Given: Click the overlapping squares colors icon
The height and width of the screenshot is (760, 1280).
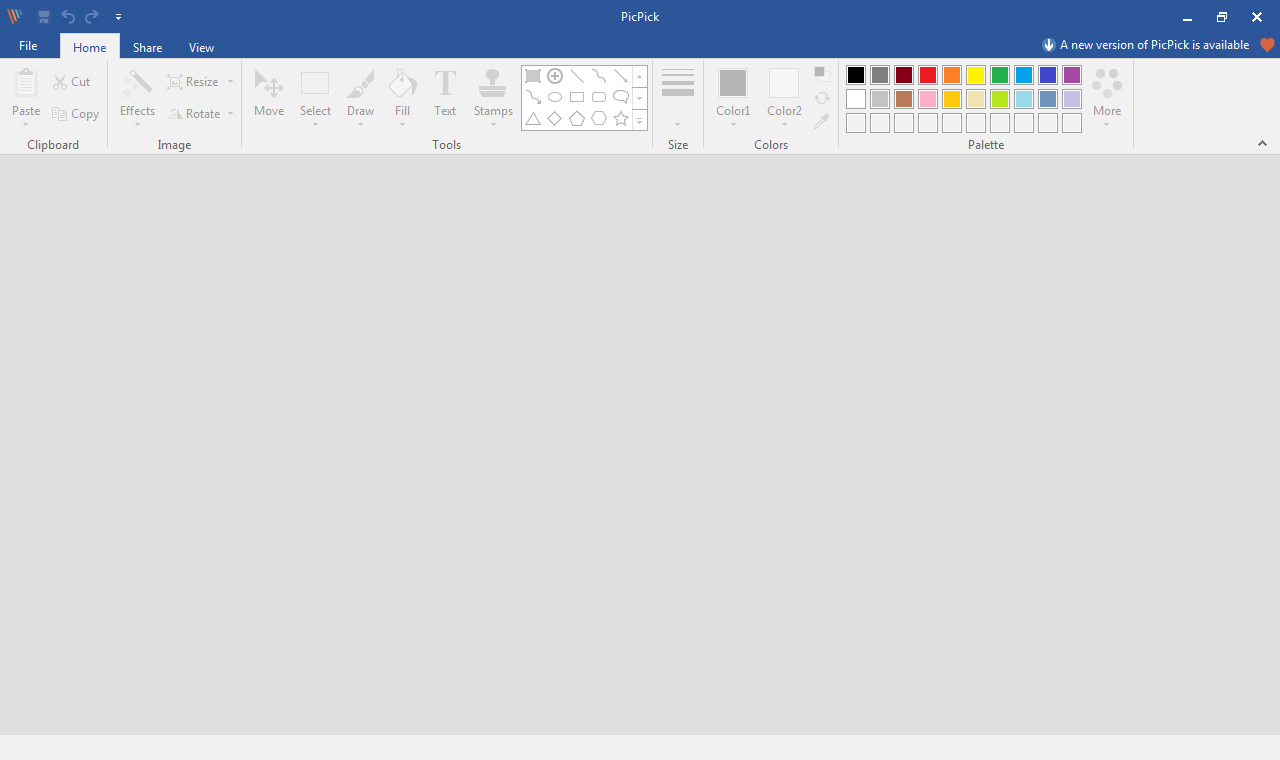Looking at the screenshot, I should coord(822,75).
